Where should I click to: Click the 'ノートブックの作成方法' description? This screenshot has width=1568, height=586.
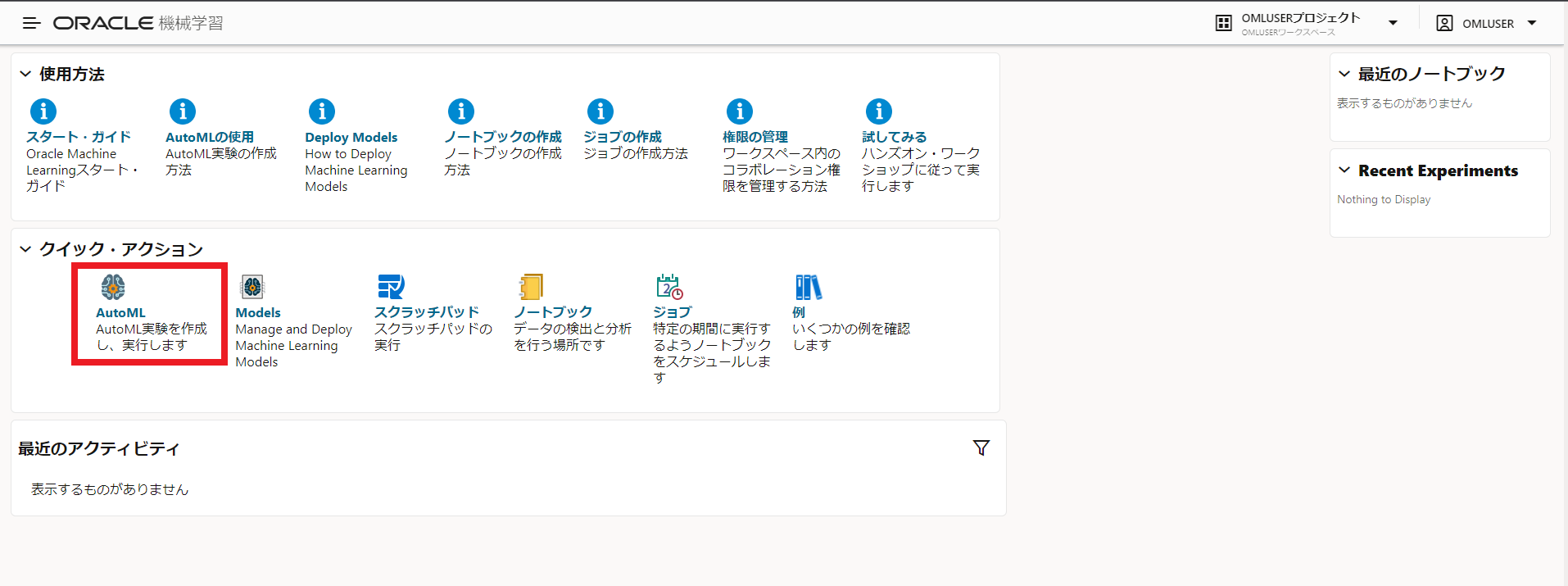coord(503,161)
